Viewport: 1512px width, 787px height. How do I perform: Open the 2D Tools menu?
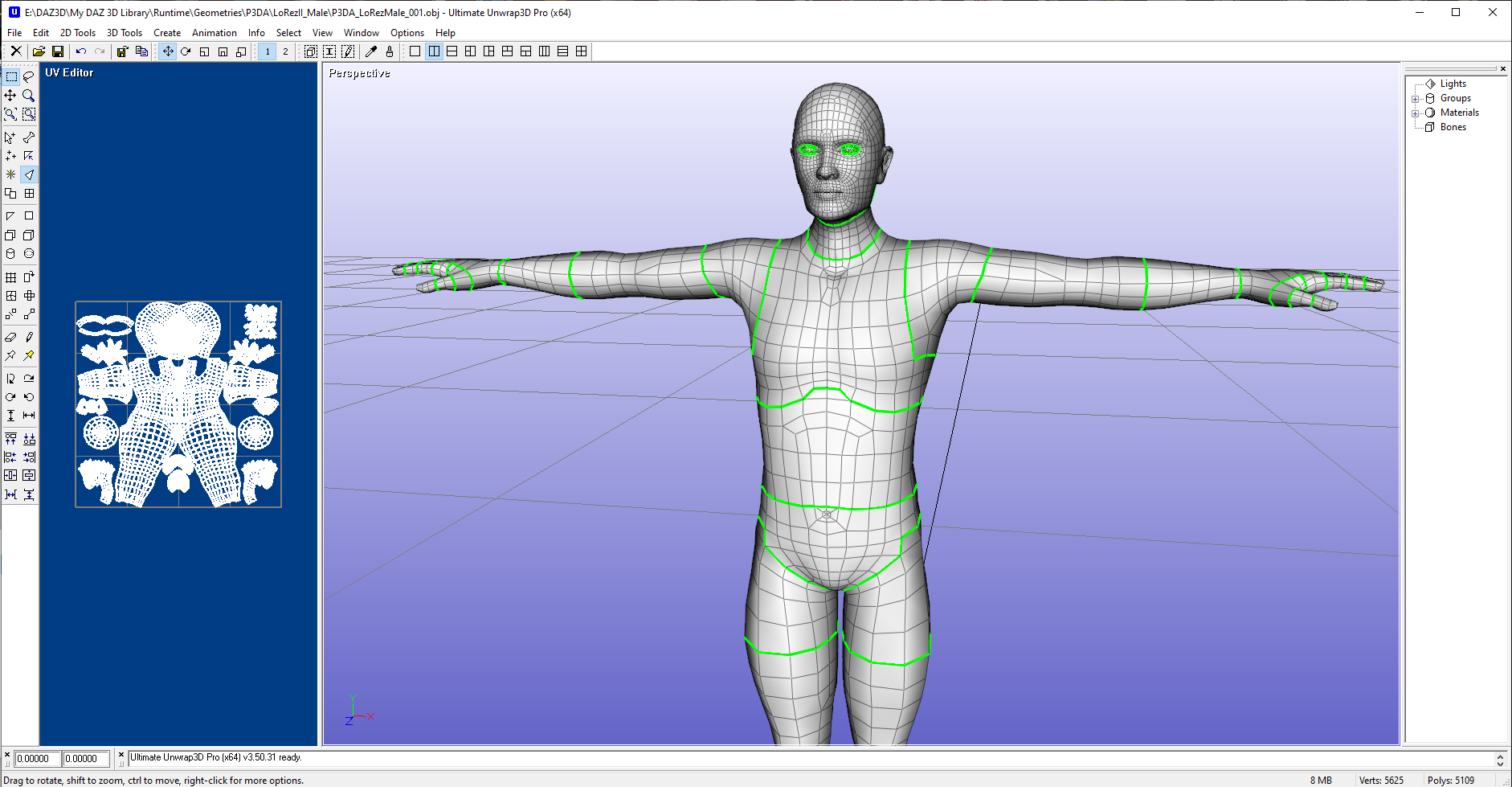78,33
